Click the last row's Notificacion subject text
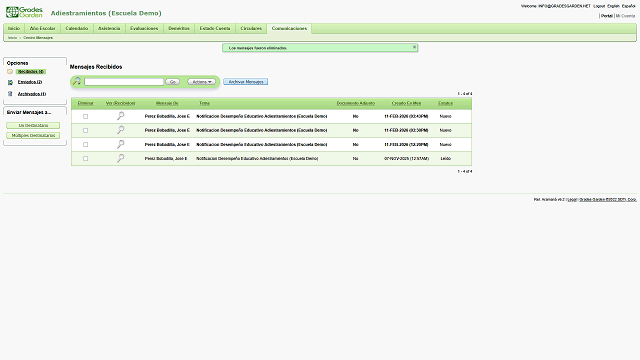This screenshot has height=360, width=640. coord(257,158)
